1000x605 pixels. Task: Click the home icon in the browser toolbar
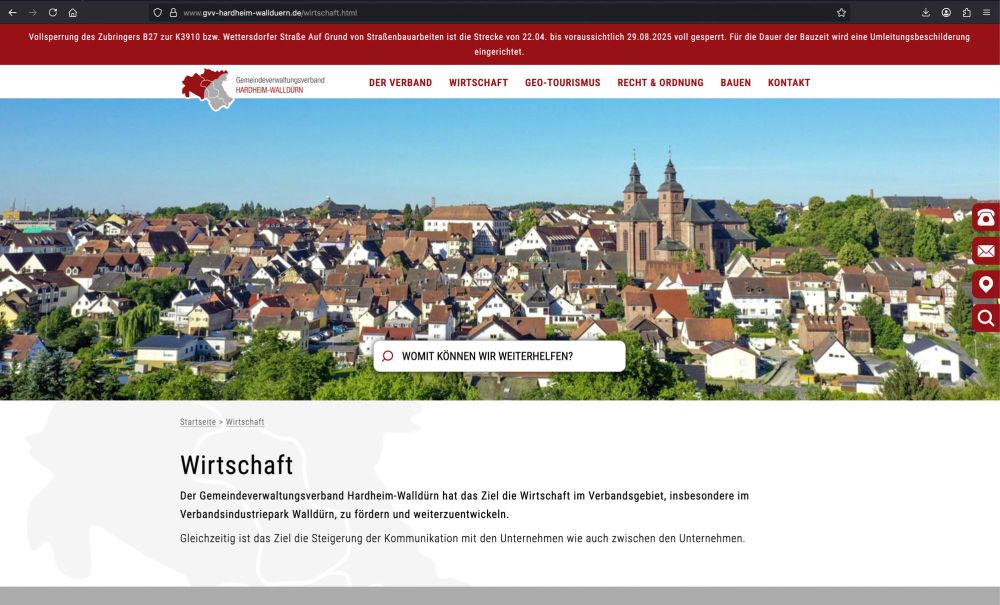coord(71,13)
